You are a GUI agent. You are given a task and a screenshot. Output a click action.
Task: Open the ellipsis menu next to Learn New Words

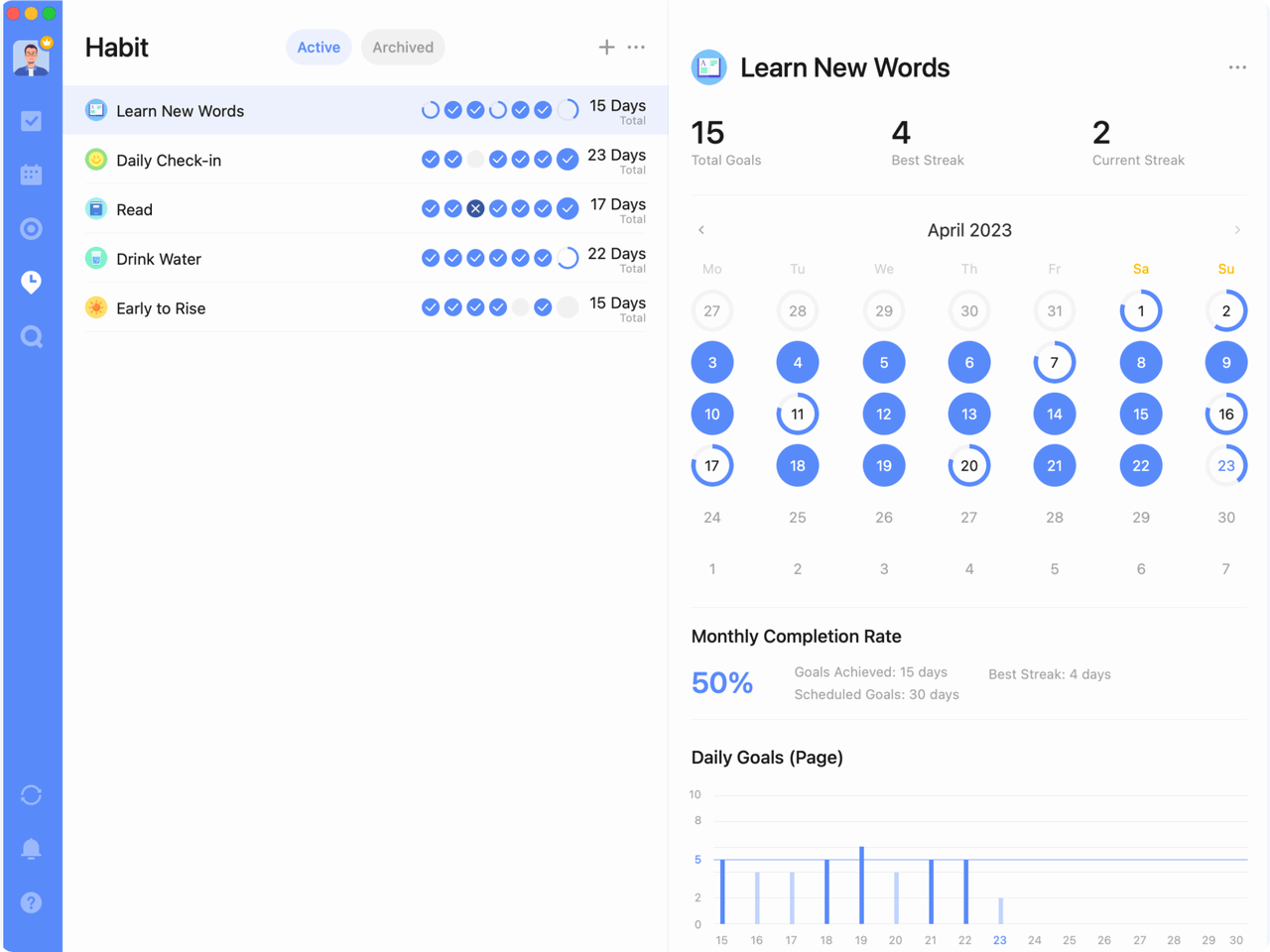point(1237,66)
